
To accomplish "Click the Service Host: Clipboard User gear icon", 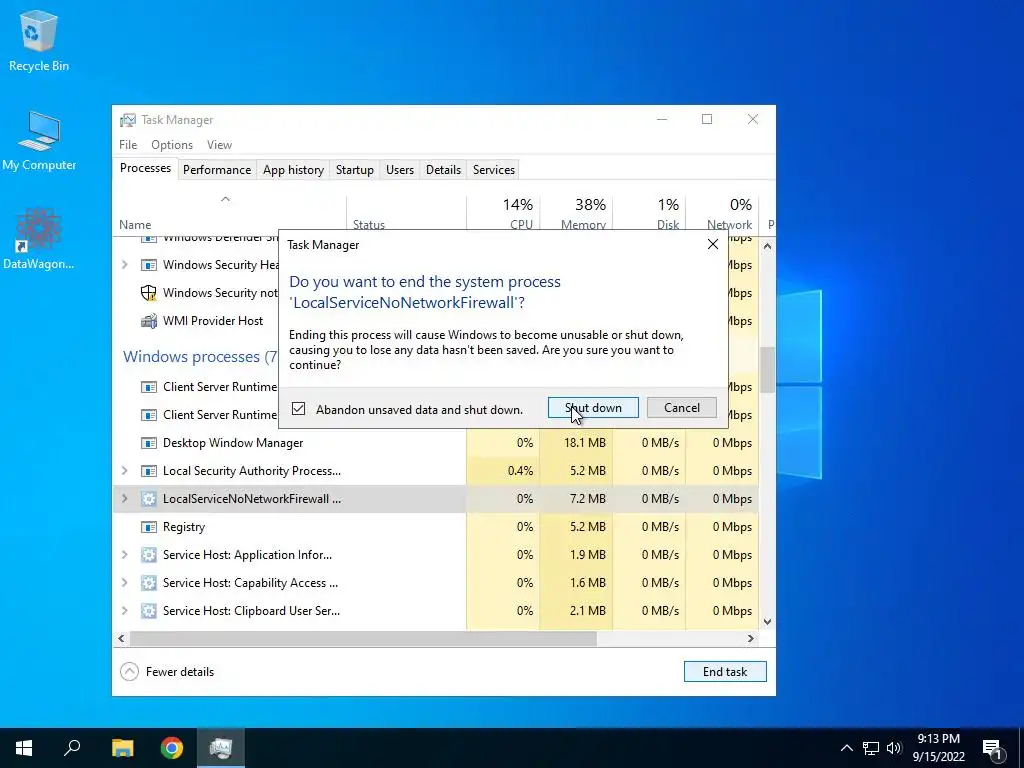I will pyautogui.click(x=149, y=611).
